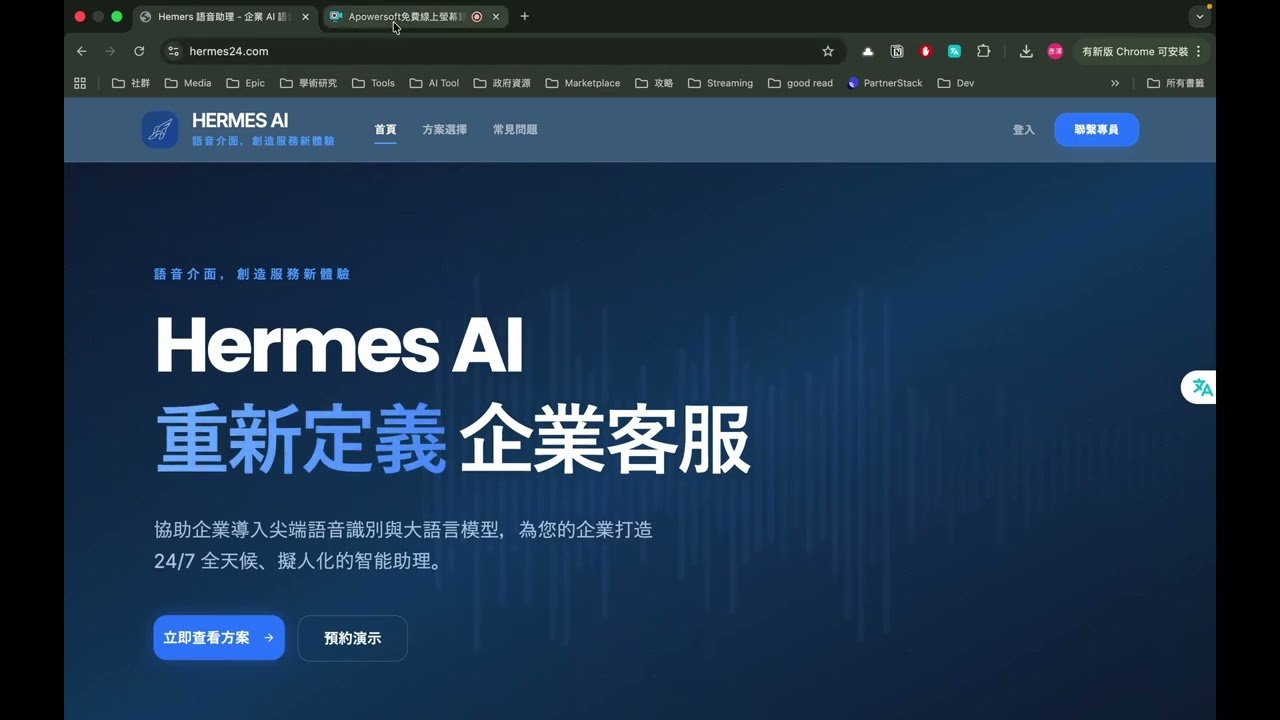The image size is (1280, 720).
Task: Open the 學術研究 bookmark folder
Action: pyautogui.click(x=309, y=83)
